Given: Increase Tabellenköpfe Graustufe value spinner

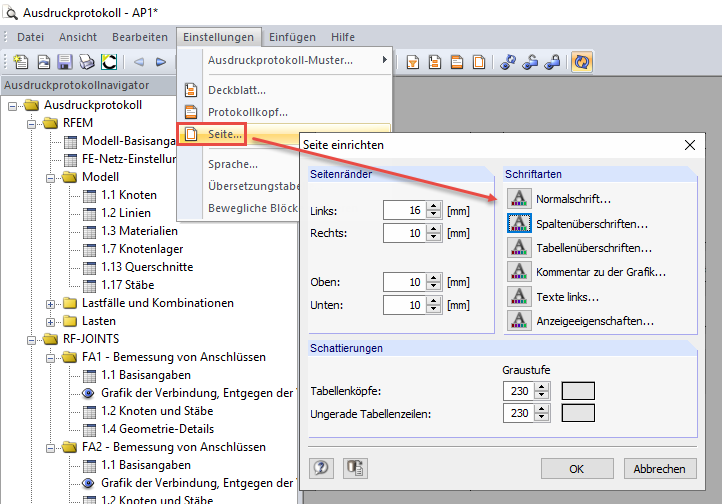Looking at the screenshot, I should coord(542,387).
